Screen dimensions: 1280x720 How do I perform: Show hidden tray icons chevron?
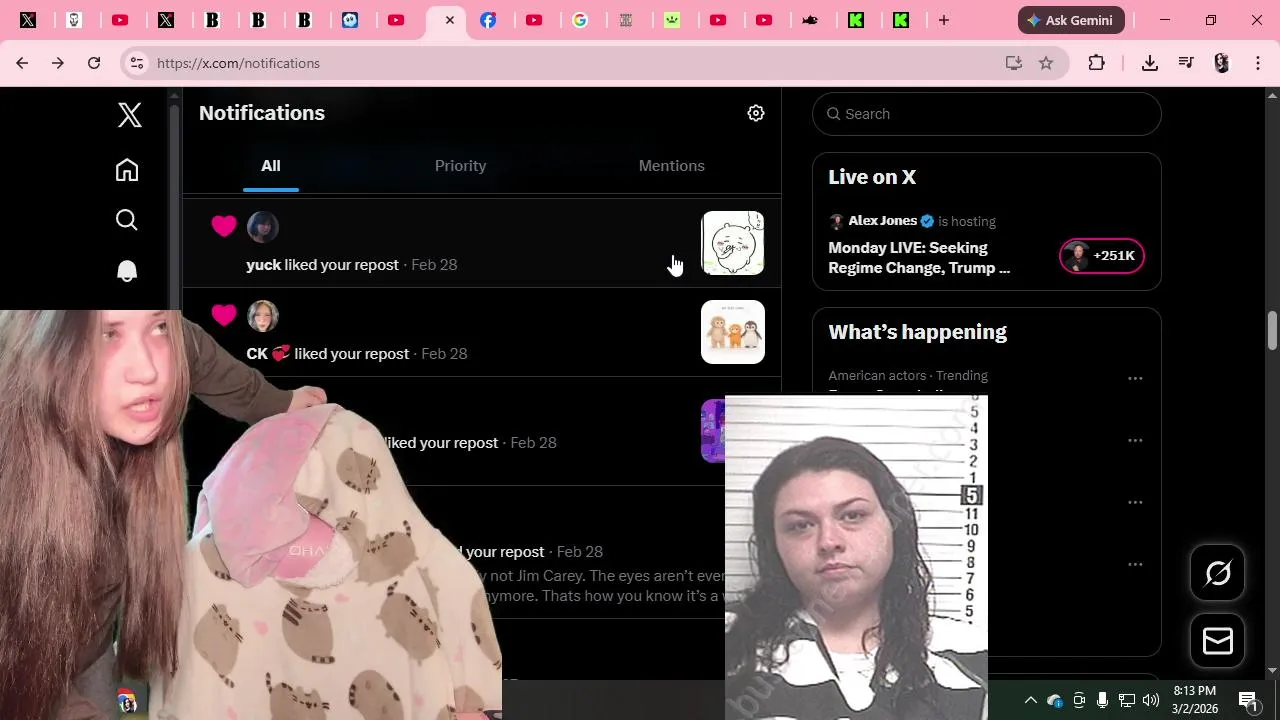coord(1031,700)
